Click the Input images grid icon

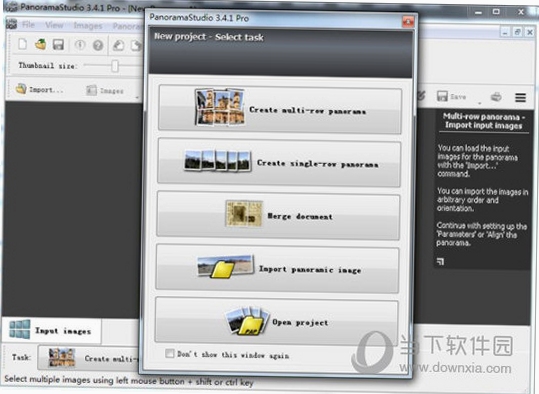[20, 329]
